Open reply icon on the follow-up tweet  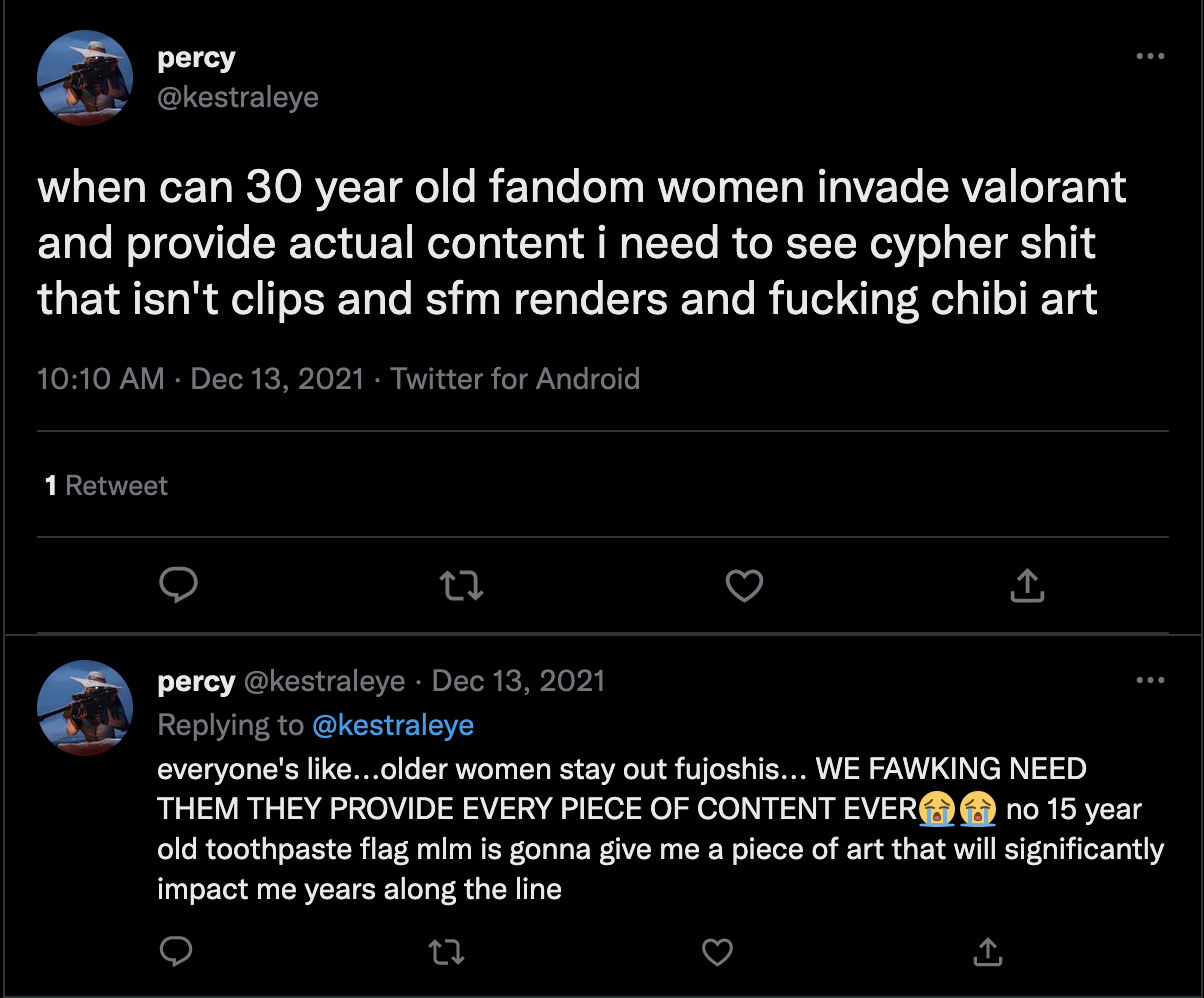pos(177,951)
